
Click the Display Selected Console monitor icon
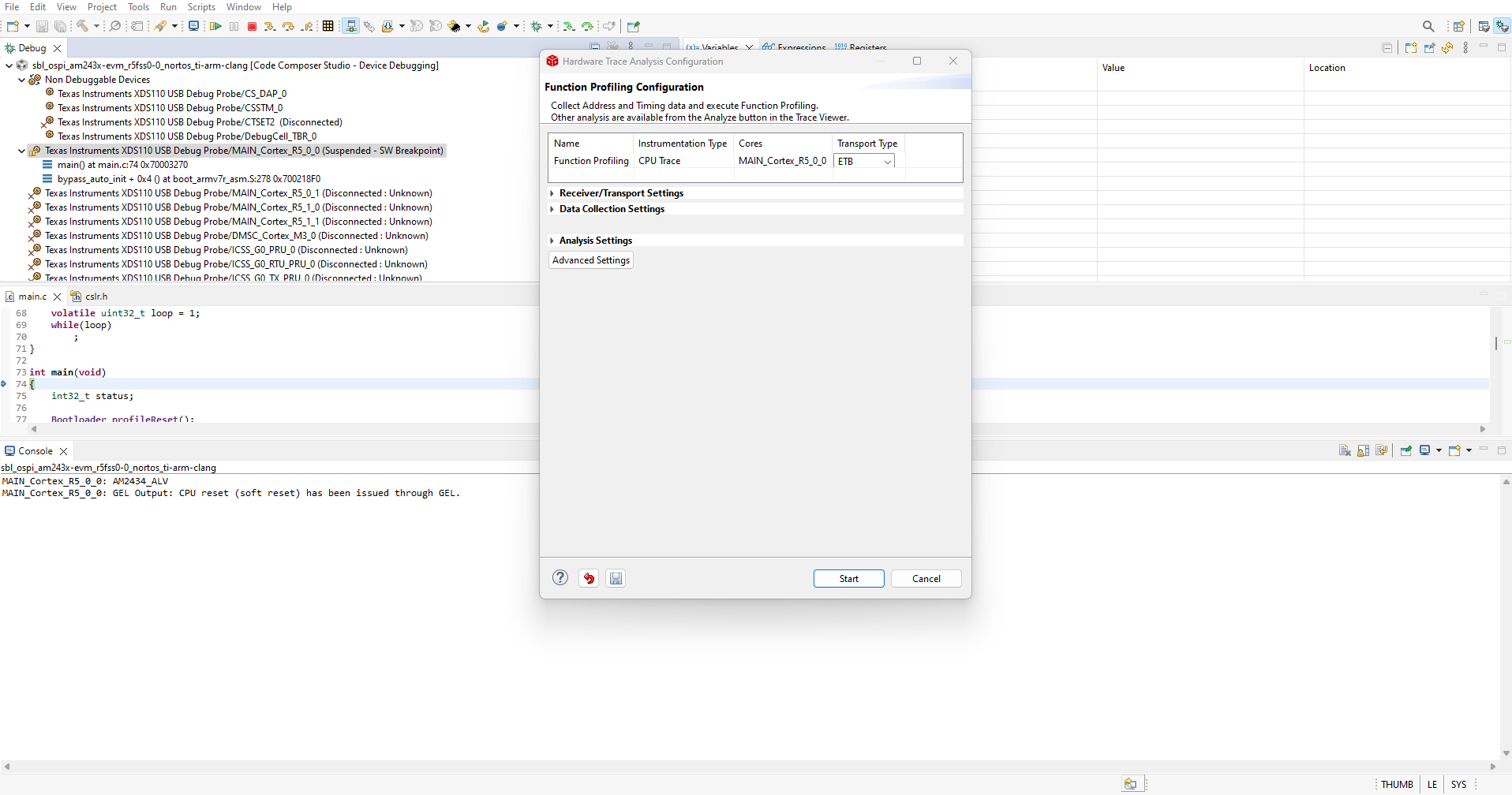1425,450
